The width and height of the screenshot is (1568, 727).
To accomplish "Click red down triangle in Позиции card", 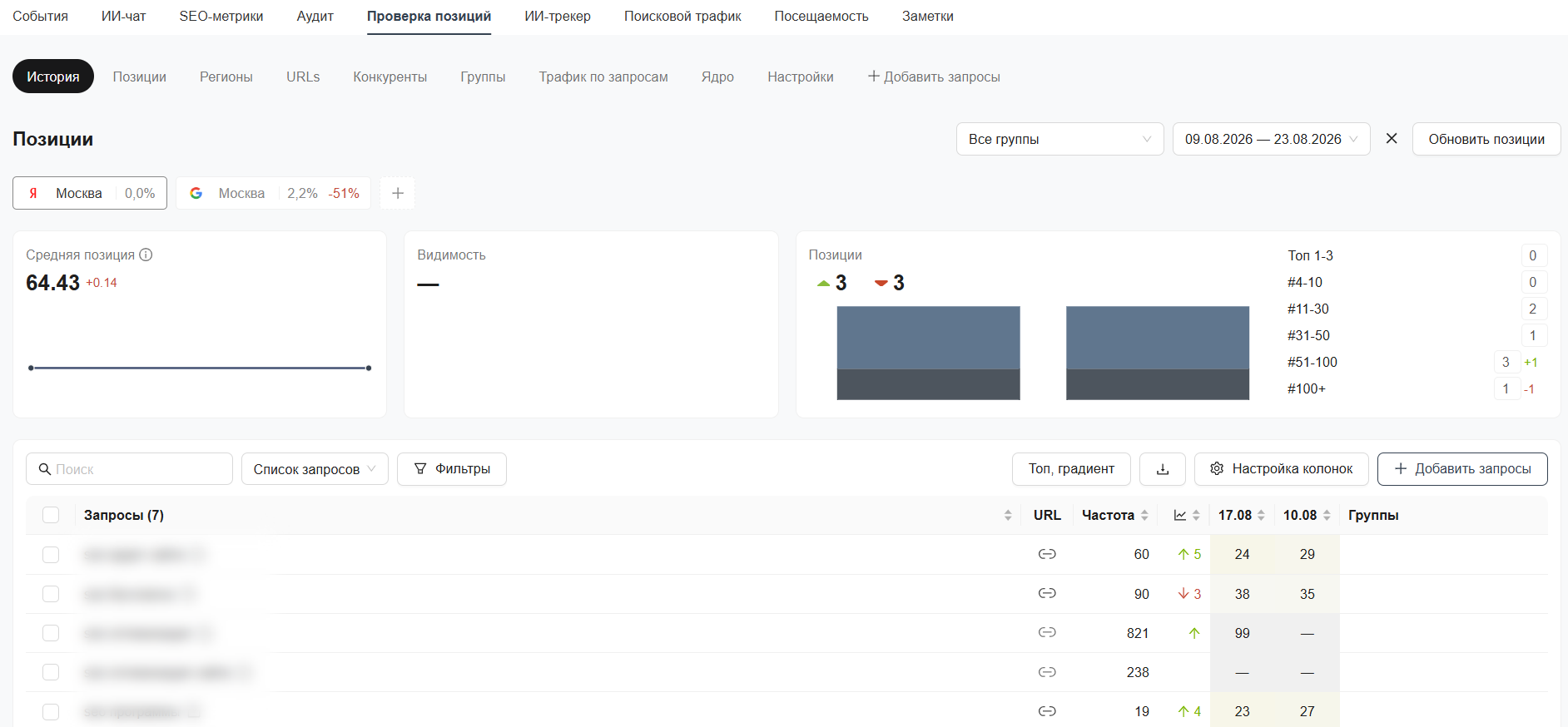I will click(881, 284).
